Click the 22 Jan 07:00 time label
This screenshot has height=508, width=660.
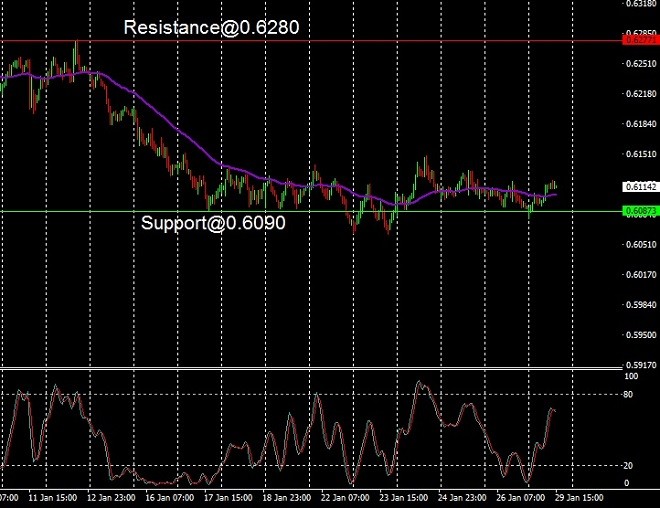point(345,498)
